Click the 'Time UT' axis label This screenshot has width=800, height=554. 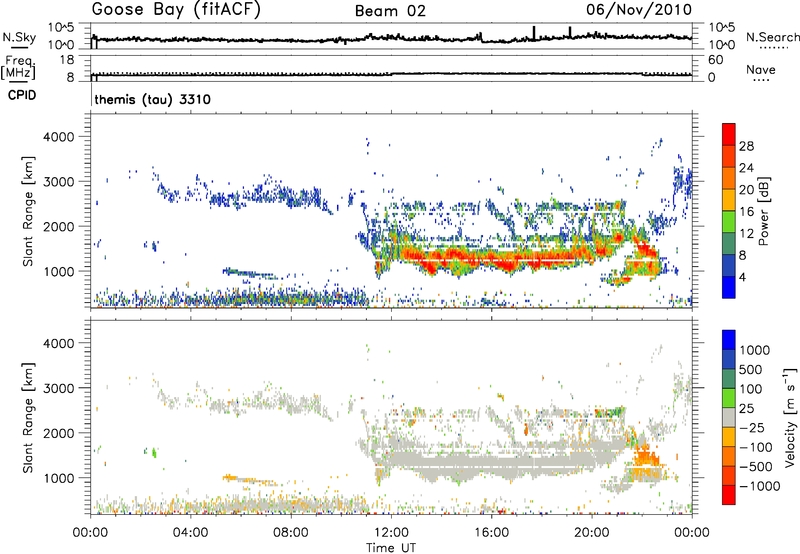tap(391, 548)
